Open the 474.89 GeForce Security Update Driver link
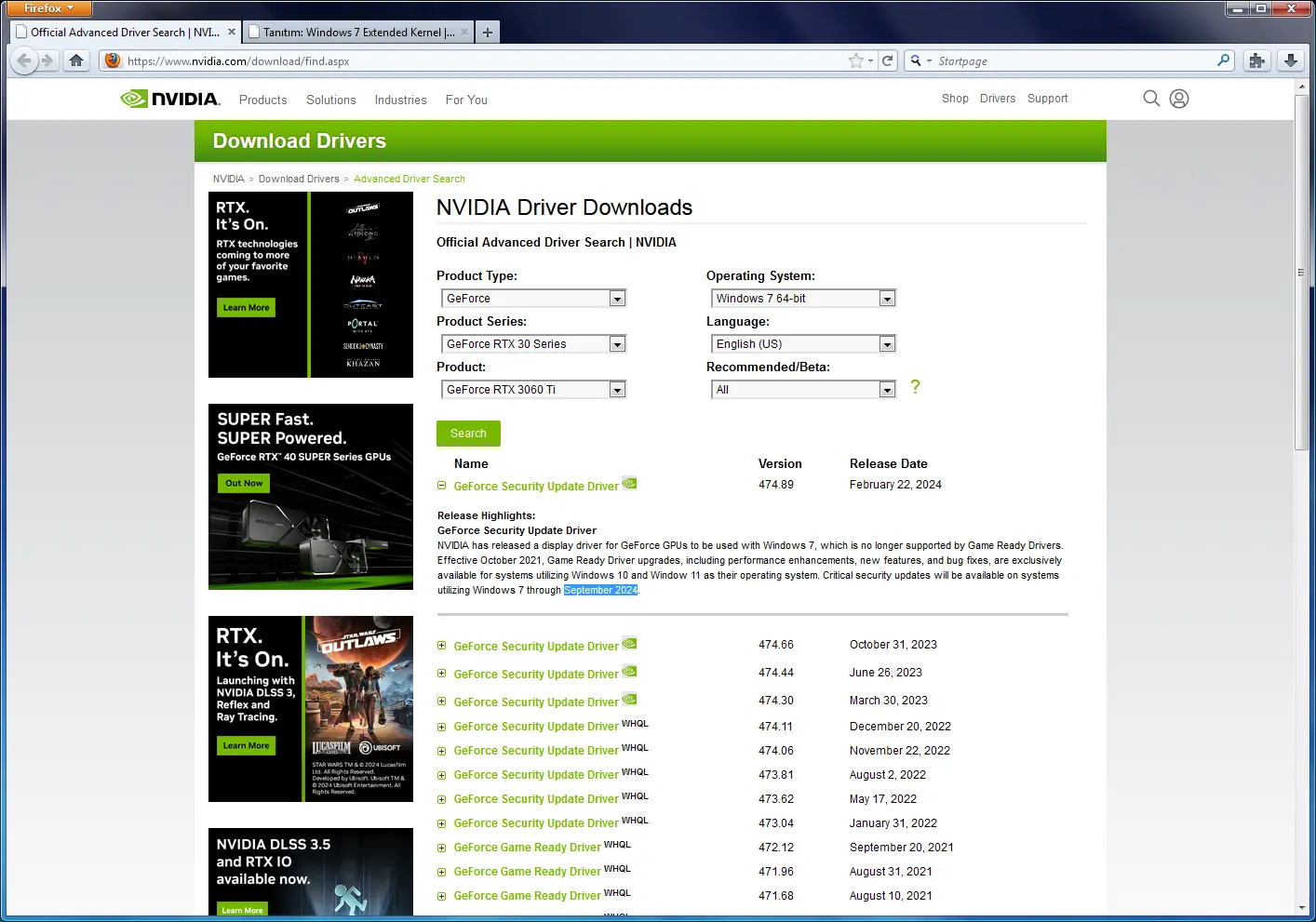This screenshot has width=1316, height=922. coord(536,487)
